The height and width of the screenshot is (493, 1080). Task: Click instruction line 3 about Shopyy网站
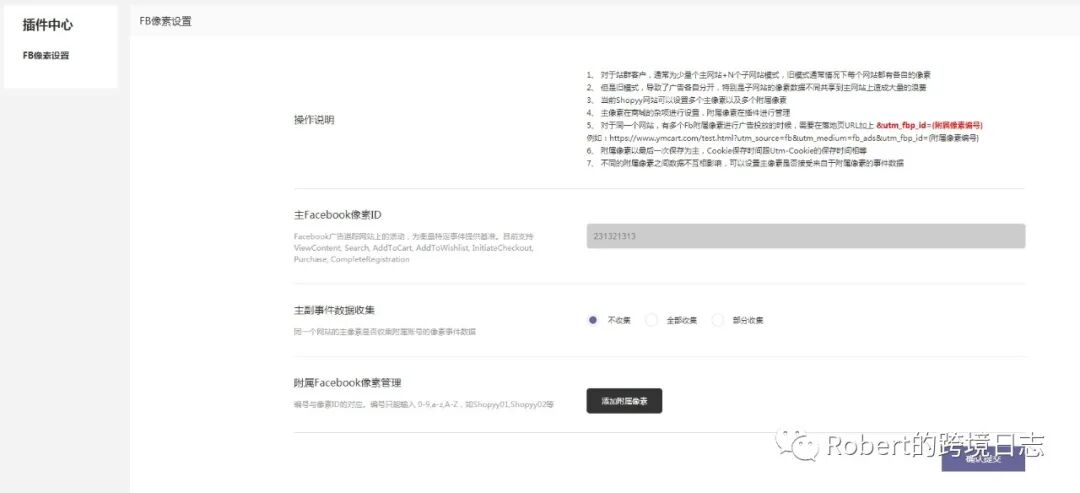click(x=687, y=100)
